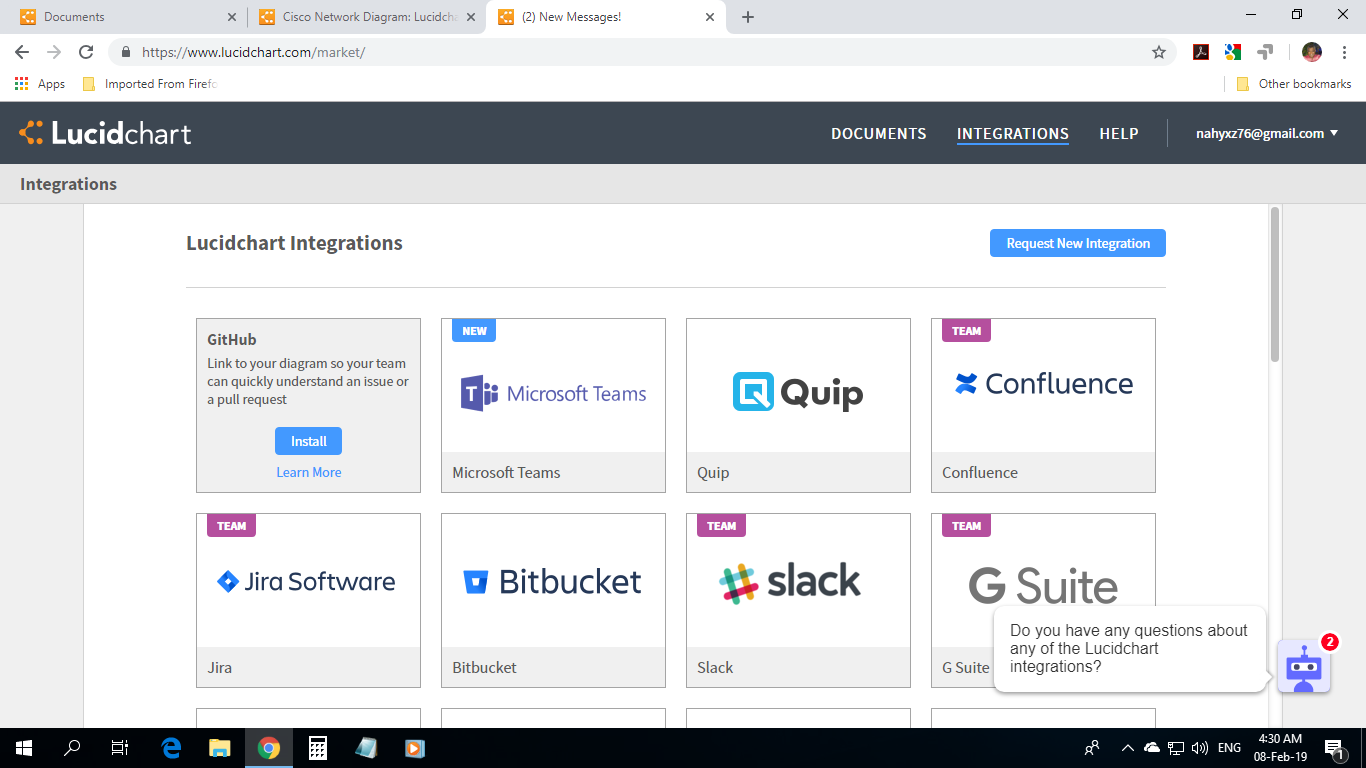Click the ENG language indicator
The image size is (1366, 768).
(1230, 748)
